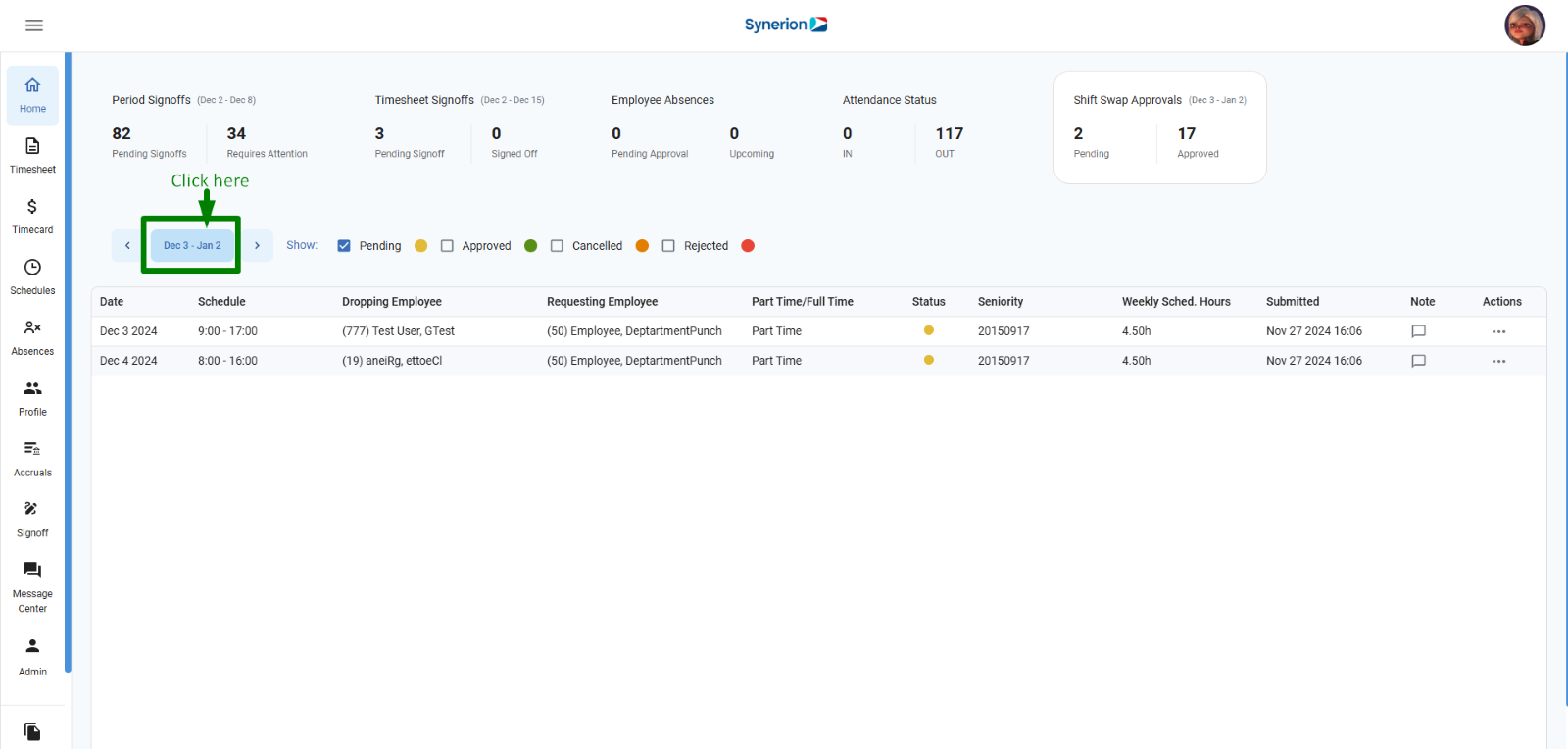
Task: Sort by Requesting Employee column header
Action: coord(602,302)
